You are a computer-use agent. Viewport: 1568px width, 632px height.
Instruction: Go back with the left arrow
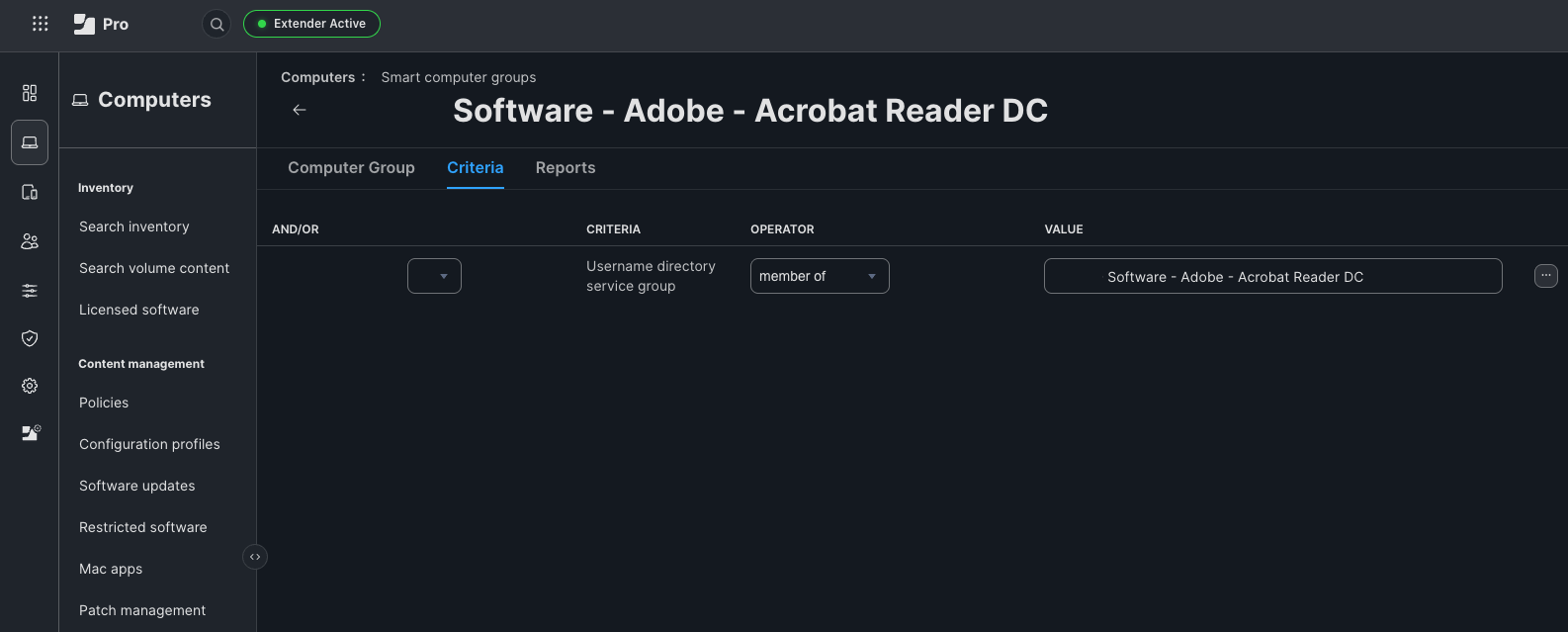click(x=300, y=110)
